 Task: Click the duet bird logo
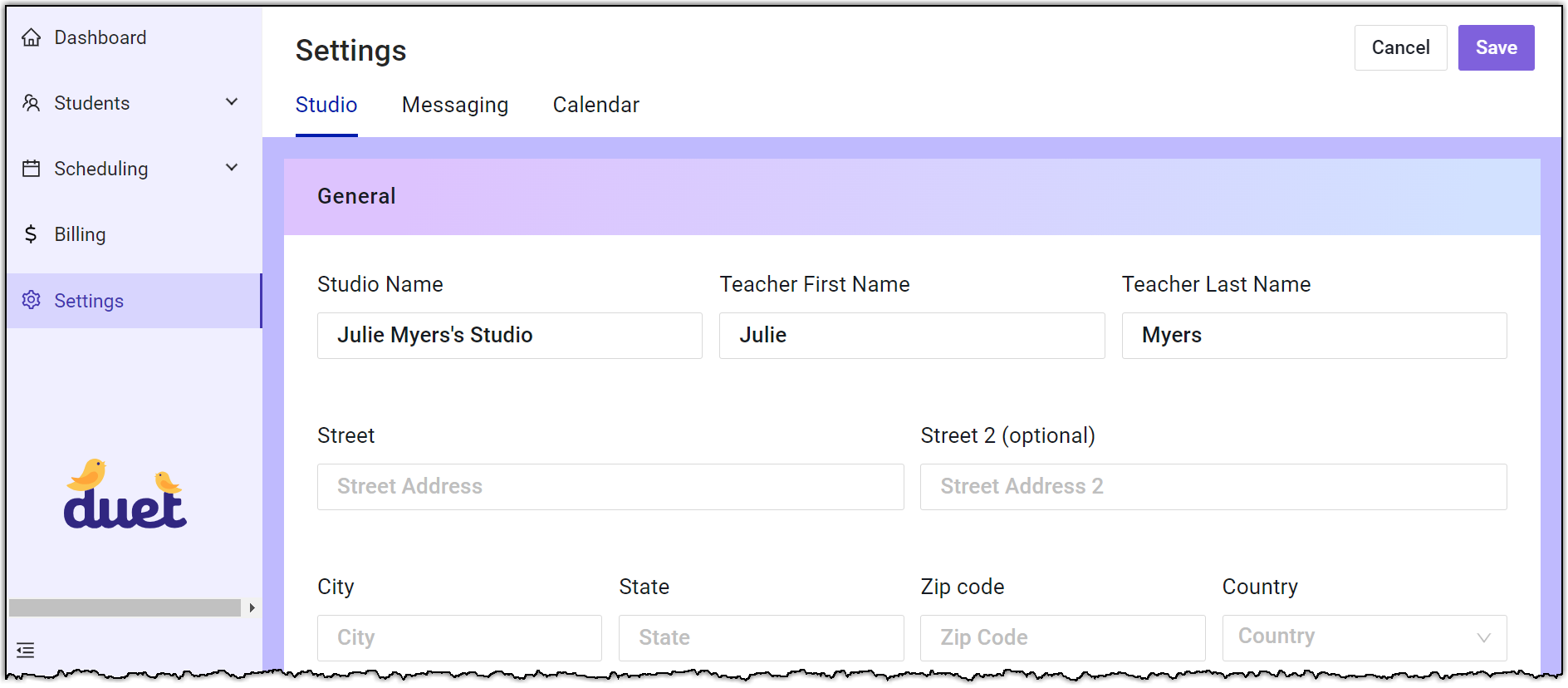point(125,495)
